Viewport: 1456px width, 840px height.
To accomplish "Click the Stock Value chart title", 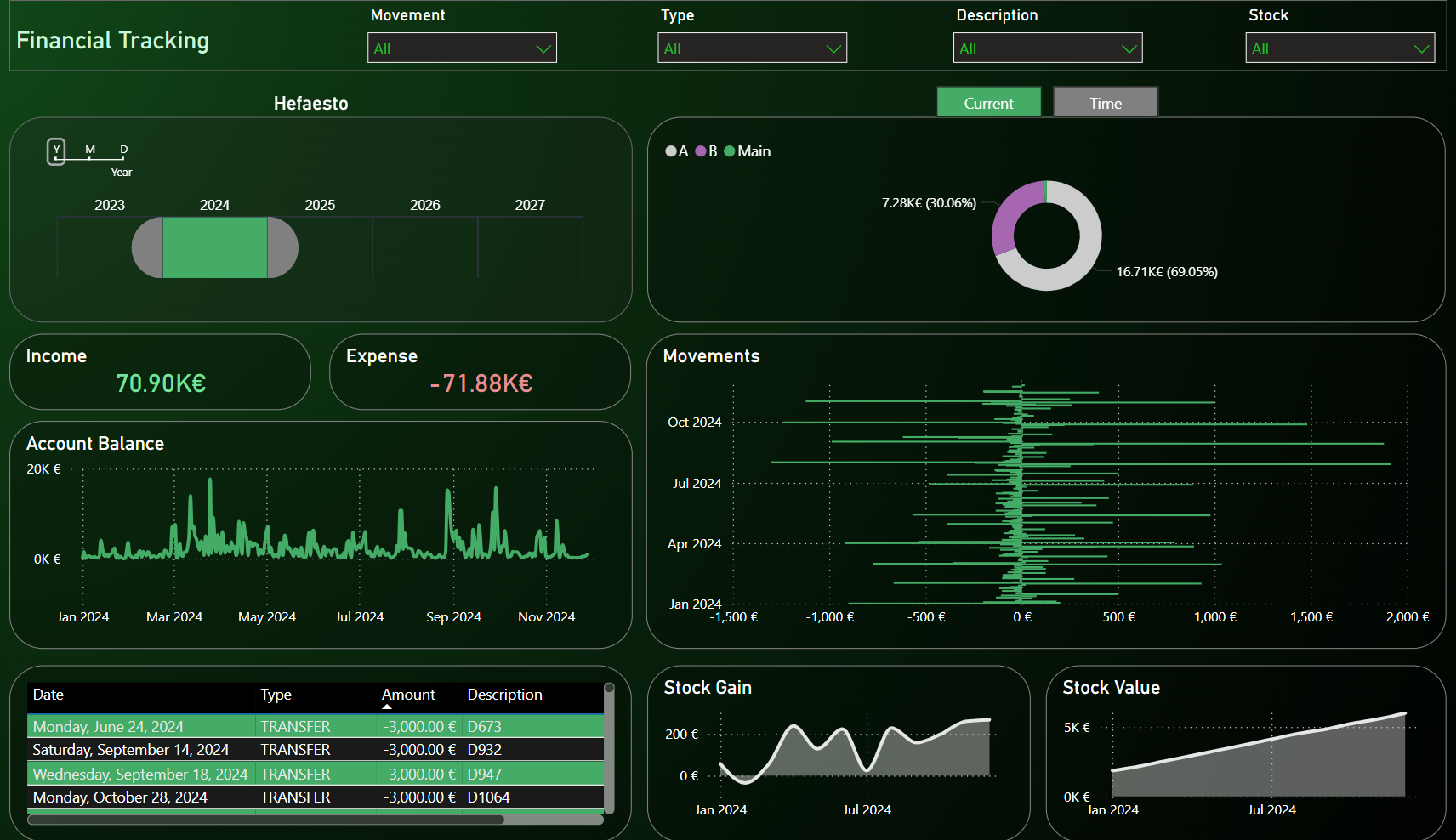I will [1112, 688].
